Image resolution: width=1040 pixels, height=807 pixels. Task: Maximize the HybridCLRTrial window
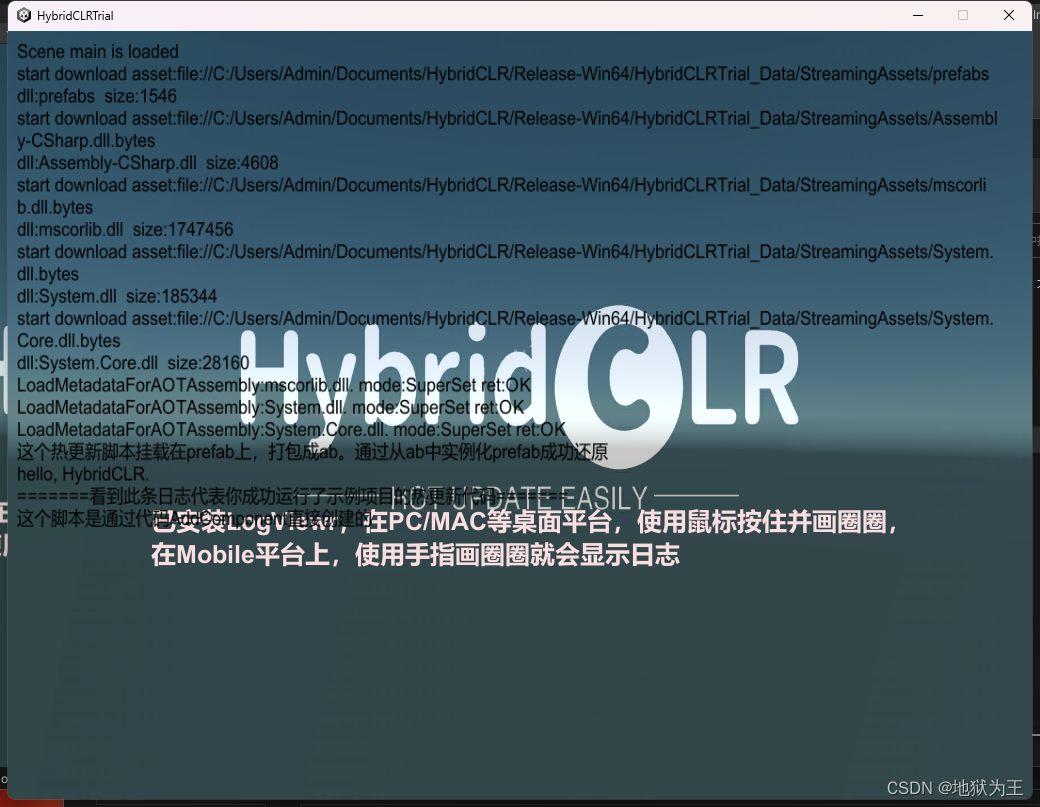pyautogui.click(x=962, y=15)
